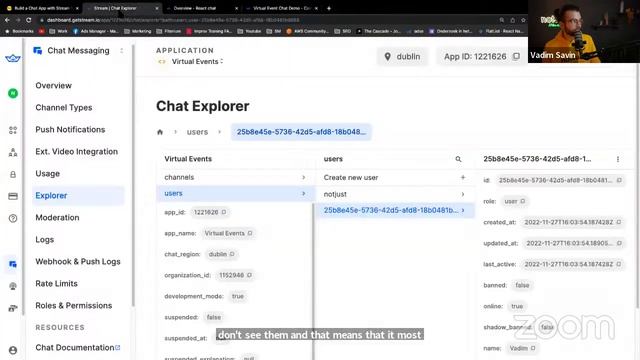Click the banned false value
This screenshot has width=640, height=360.
click(522, 285)
